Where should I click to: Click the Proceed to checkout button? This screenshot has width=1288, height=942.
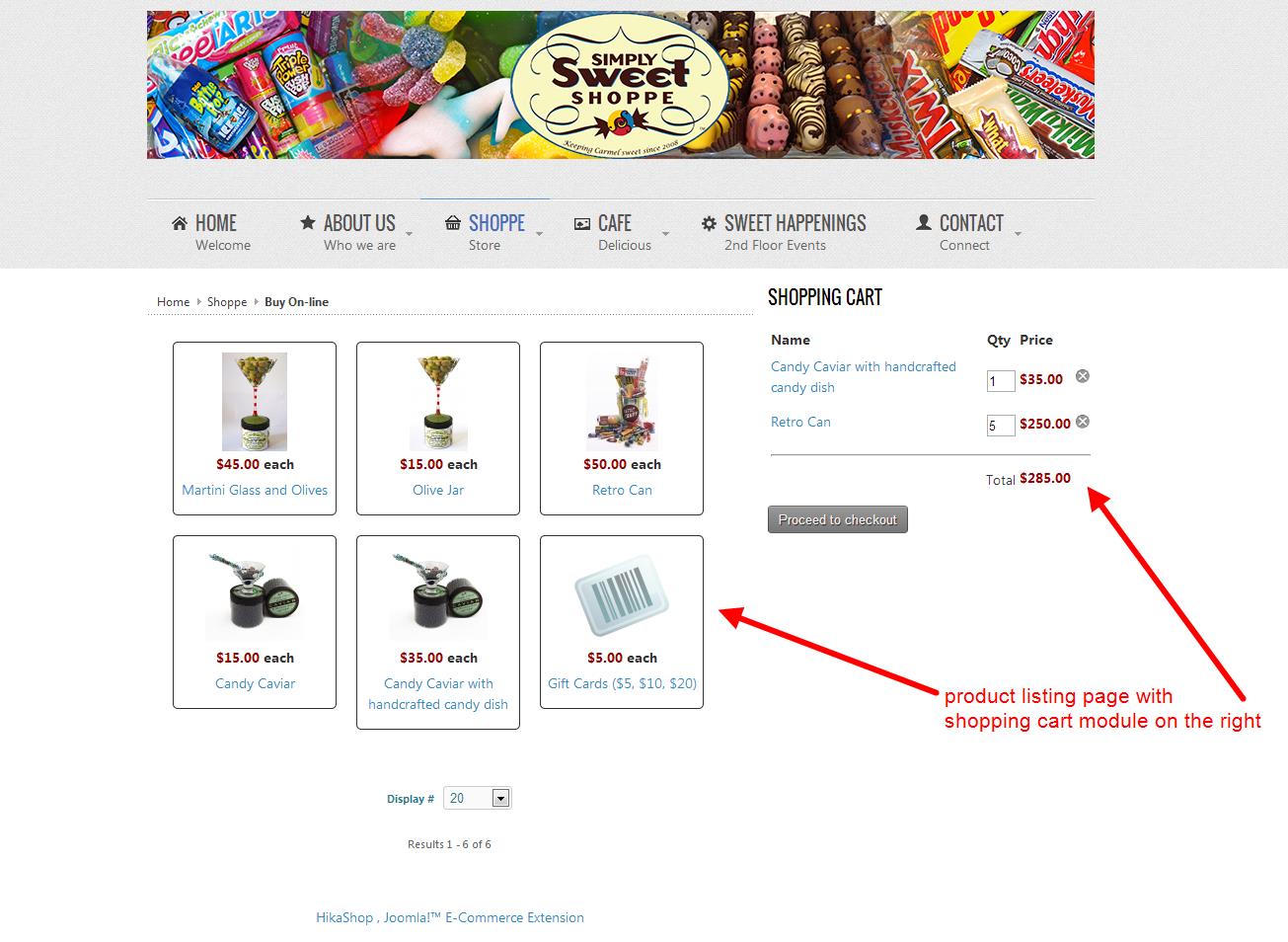pyautogui.click(x=838, y=519)
